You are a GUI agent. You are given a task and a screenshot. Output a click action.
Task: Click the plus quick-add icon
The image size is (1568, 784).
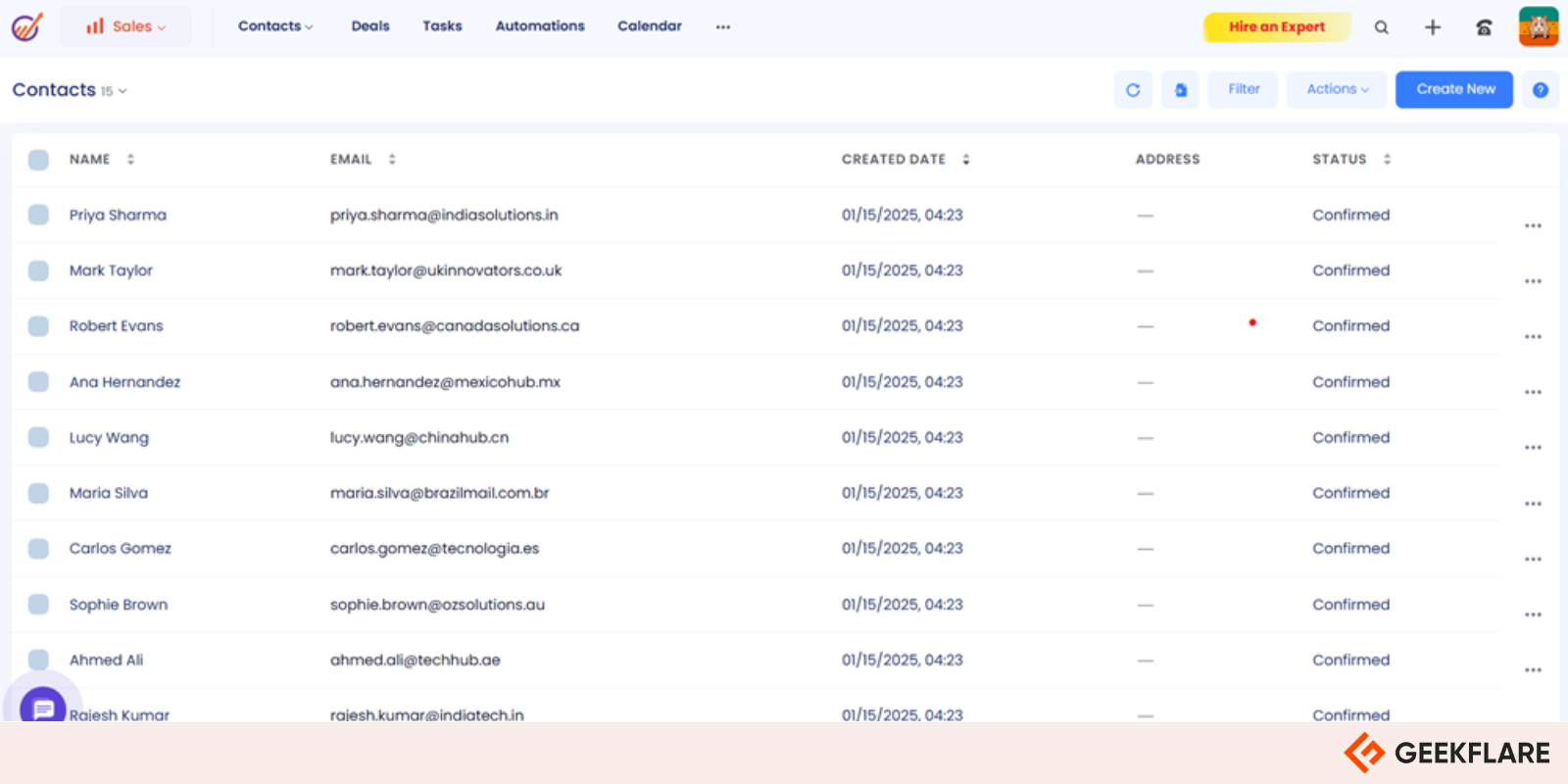click(x=1433, y=27)
